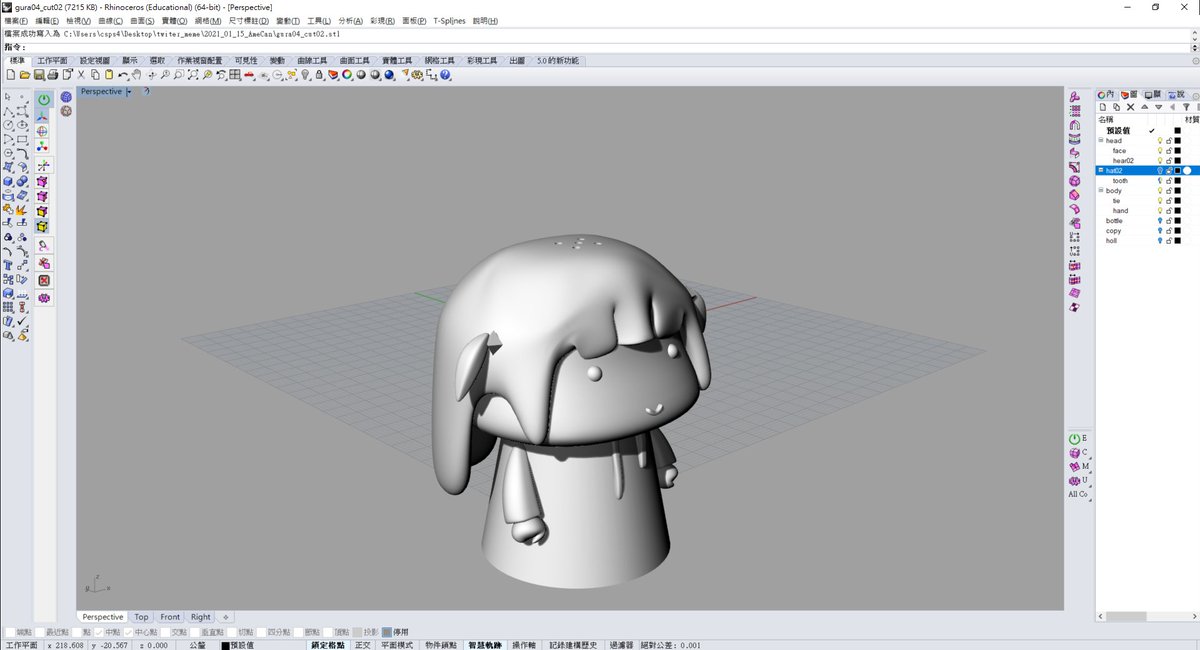Click the Zoom extents icon

[x=193, y=75]
